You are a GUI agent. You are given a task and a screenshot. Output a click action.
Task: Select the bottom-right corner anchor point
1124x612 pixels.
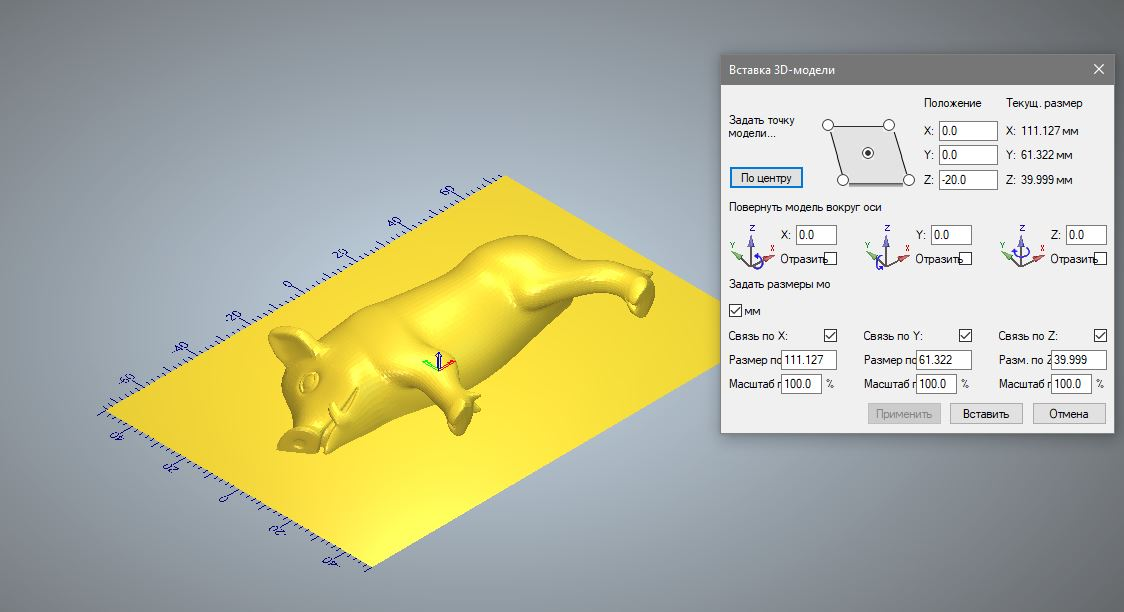[908, 180]
